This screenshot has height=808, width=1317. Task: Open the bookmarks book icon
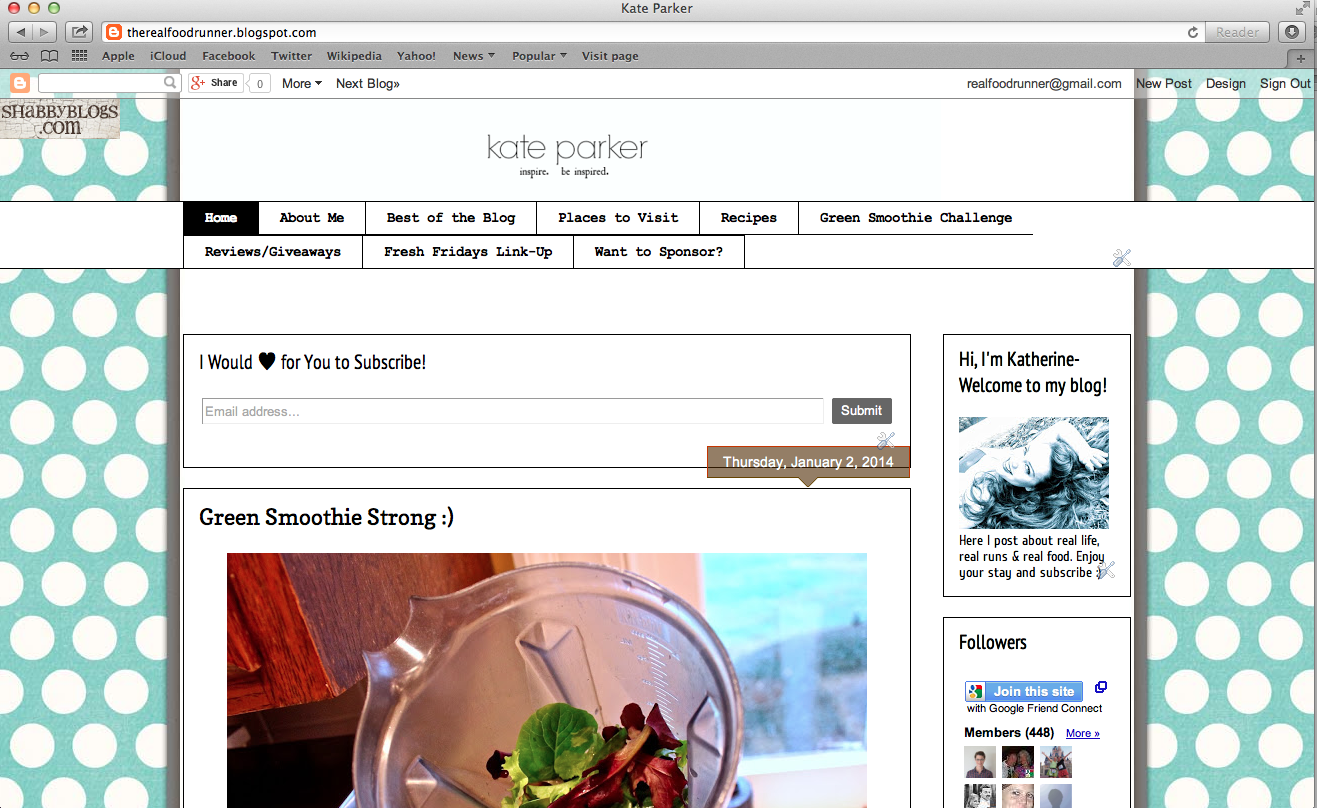click(49, 56)
